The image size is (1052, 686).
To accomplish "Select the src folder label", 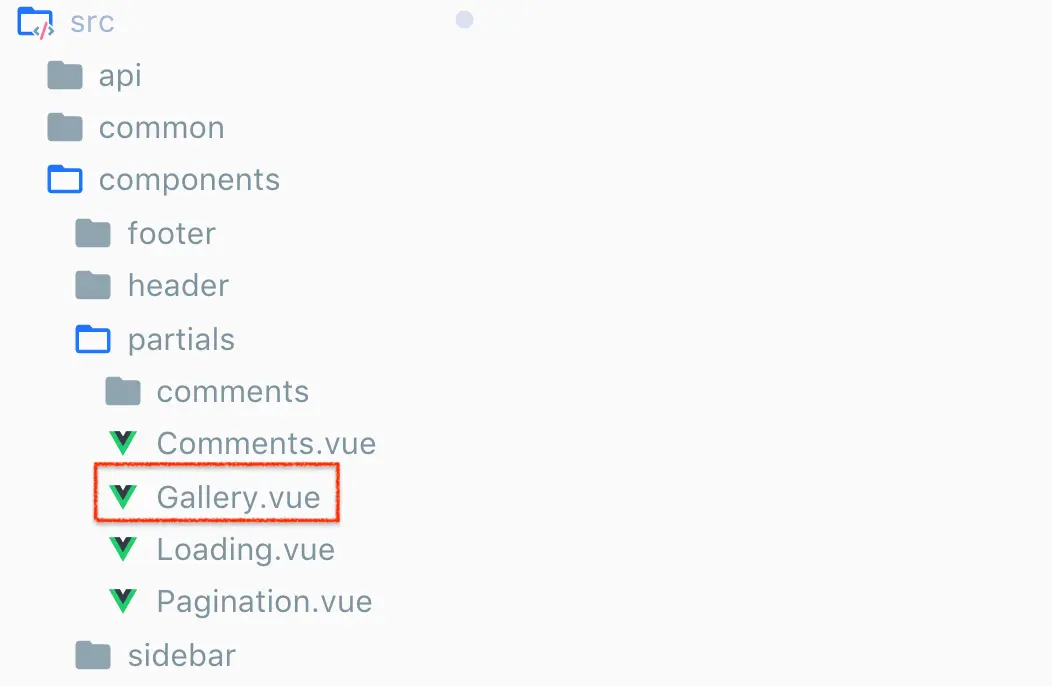I will [93, 23].
